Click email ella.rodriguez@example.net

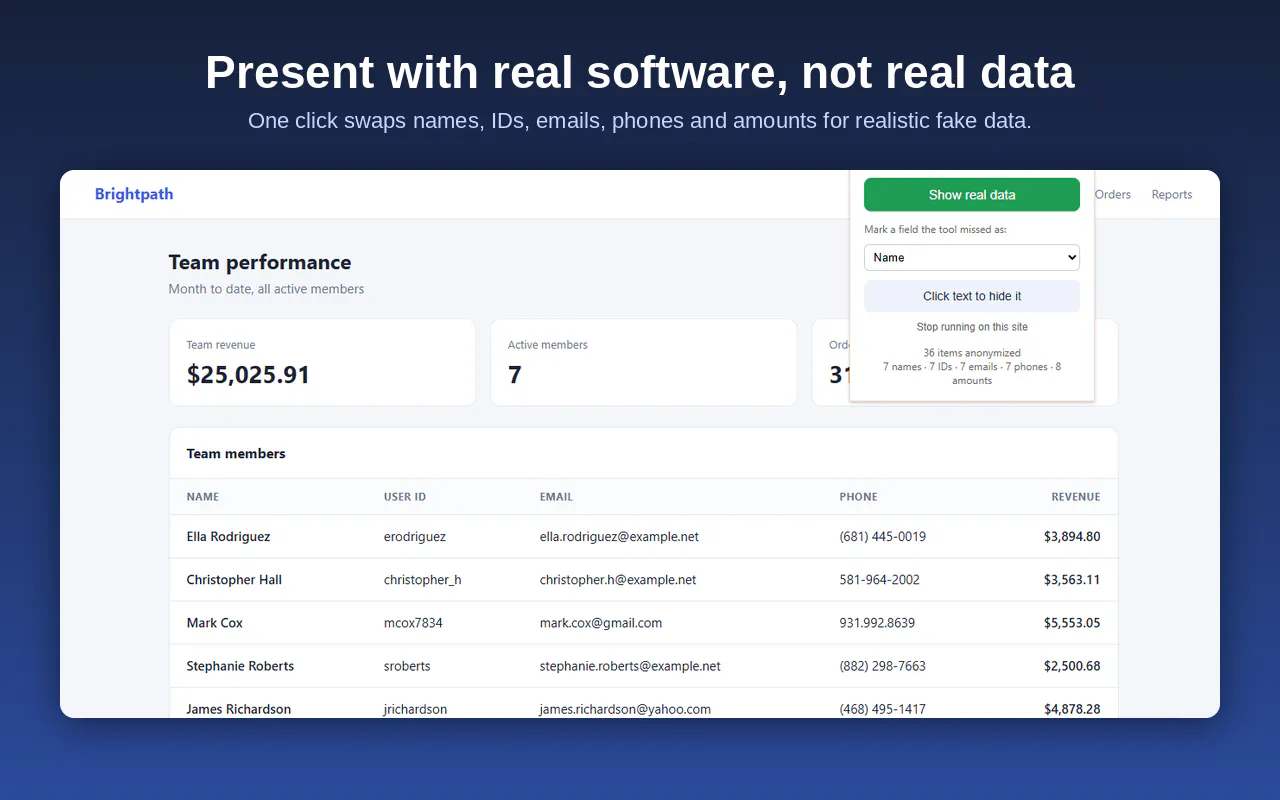pyautogui.click(x=619, y=537)
